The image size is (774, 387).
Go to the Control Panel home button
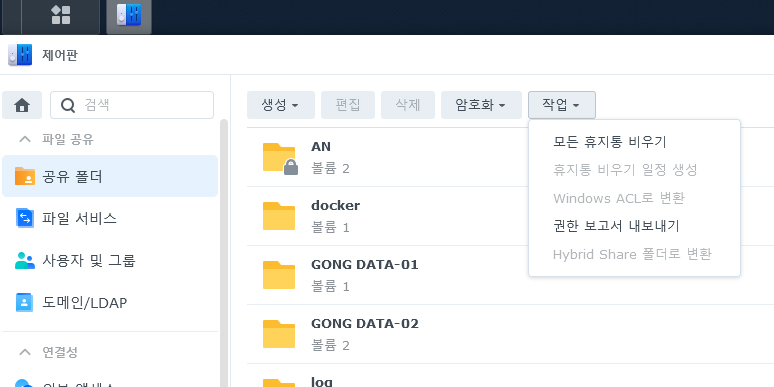22,105
